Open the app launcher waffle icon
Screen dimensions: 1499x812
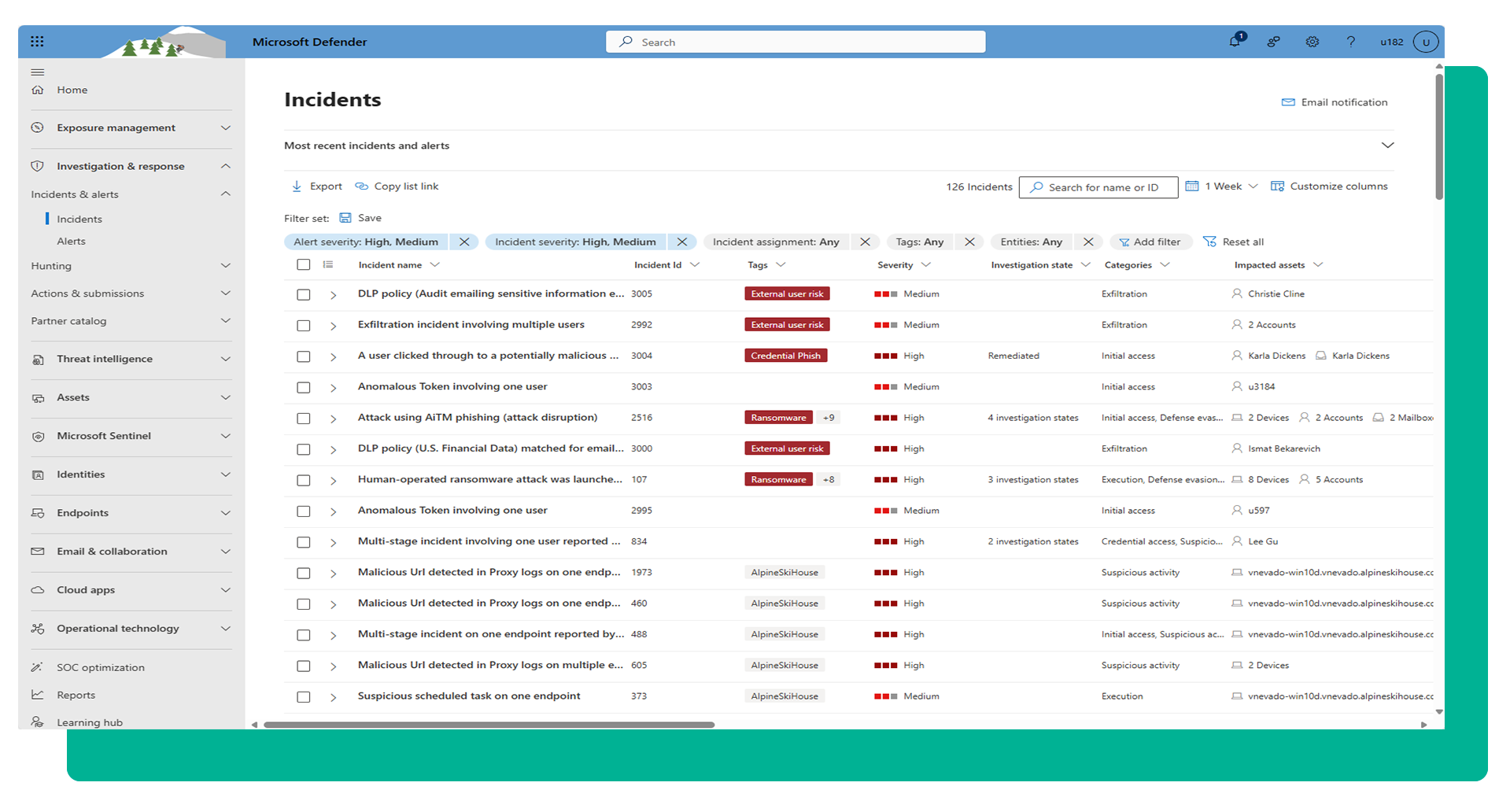pyautogui.click(x=37, y=42)
